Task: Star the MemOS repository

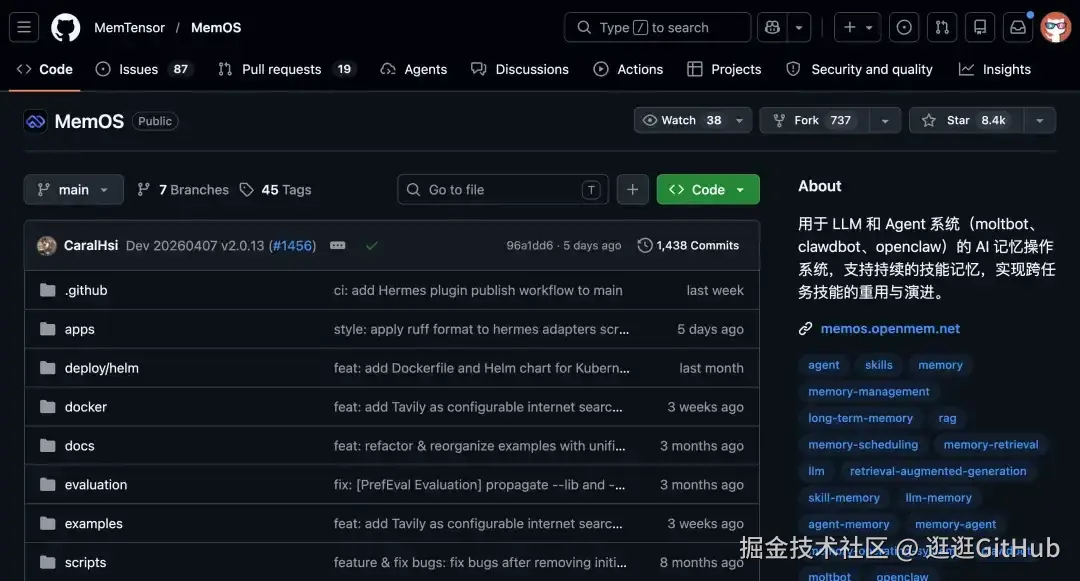Action: point(966,120)
